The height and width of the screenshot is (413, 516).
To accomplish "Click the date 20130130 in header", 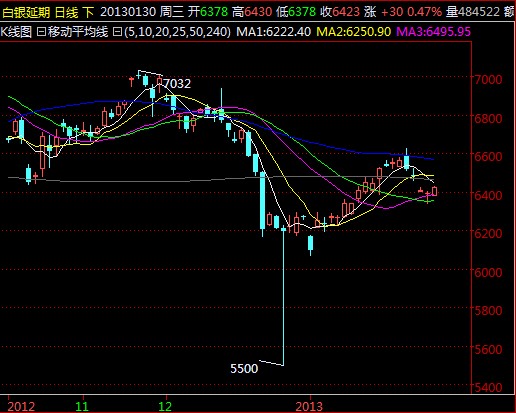I will click(128, 12).
